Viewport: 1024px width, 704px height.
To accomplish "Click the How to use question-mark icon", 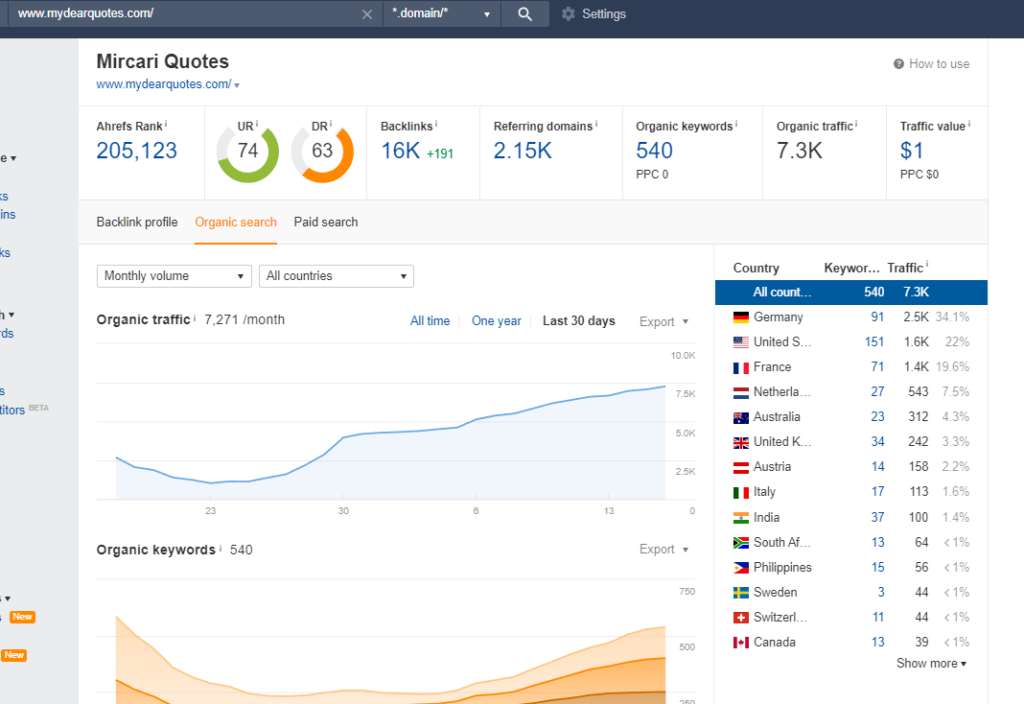I will coord(899,64).
